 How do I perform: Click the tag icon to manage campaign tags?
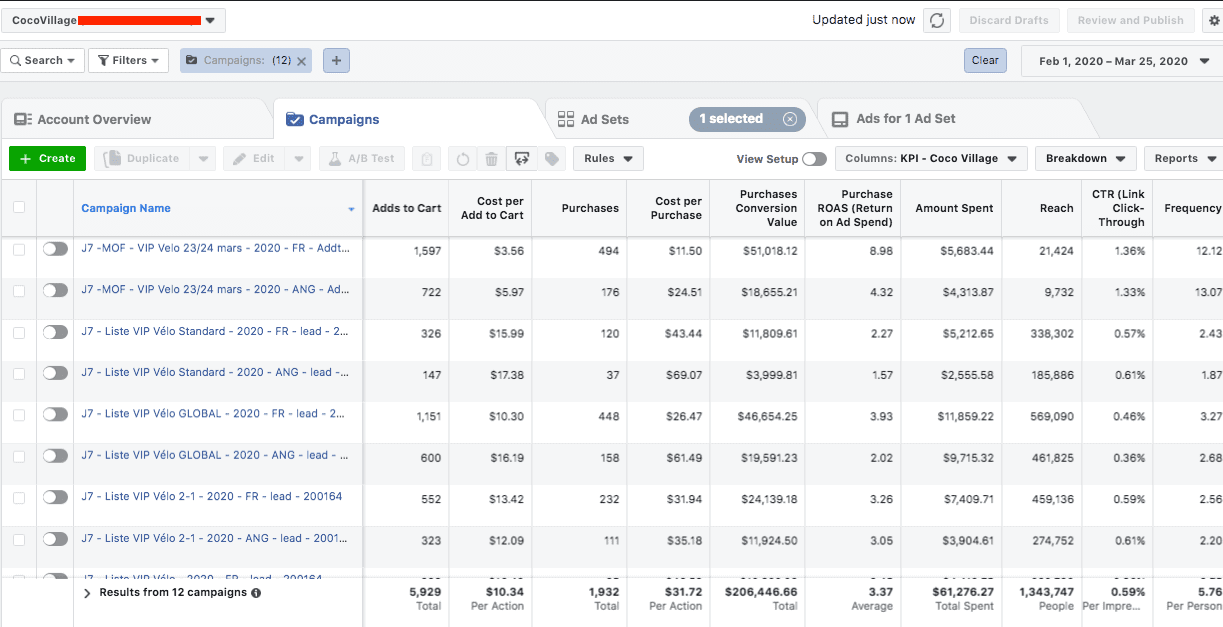(x=551, y=158)
